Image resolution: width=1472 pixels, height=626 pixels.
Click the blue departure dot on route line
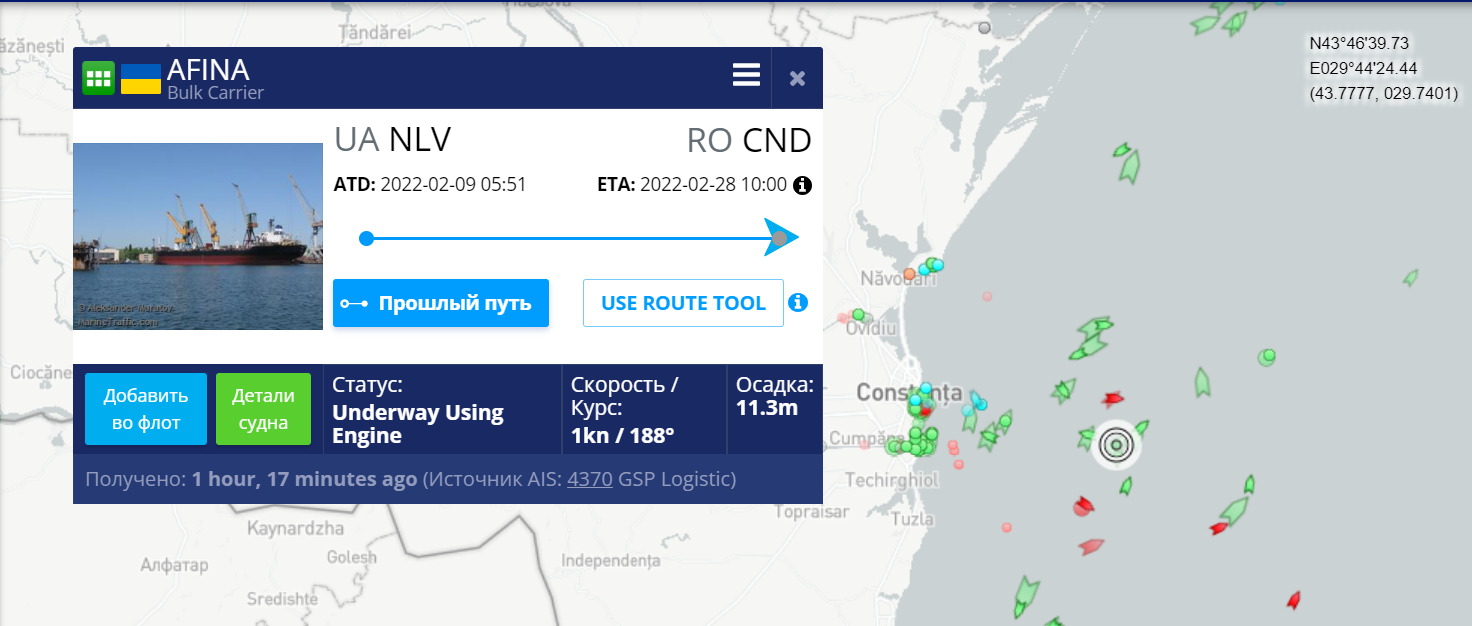tap(366, 238)
